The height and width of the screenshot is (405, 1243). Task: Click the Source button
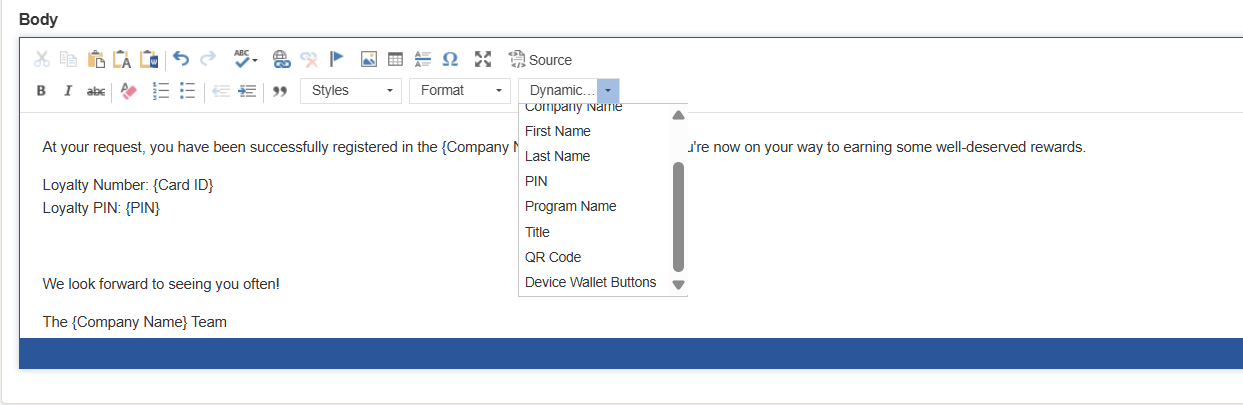[x=540, y=60]
